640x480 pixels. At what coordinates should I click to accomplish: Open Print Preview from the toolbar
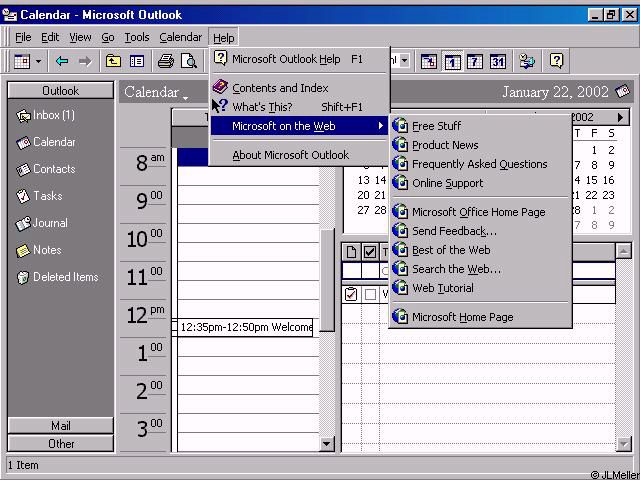click(189, 62)
